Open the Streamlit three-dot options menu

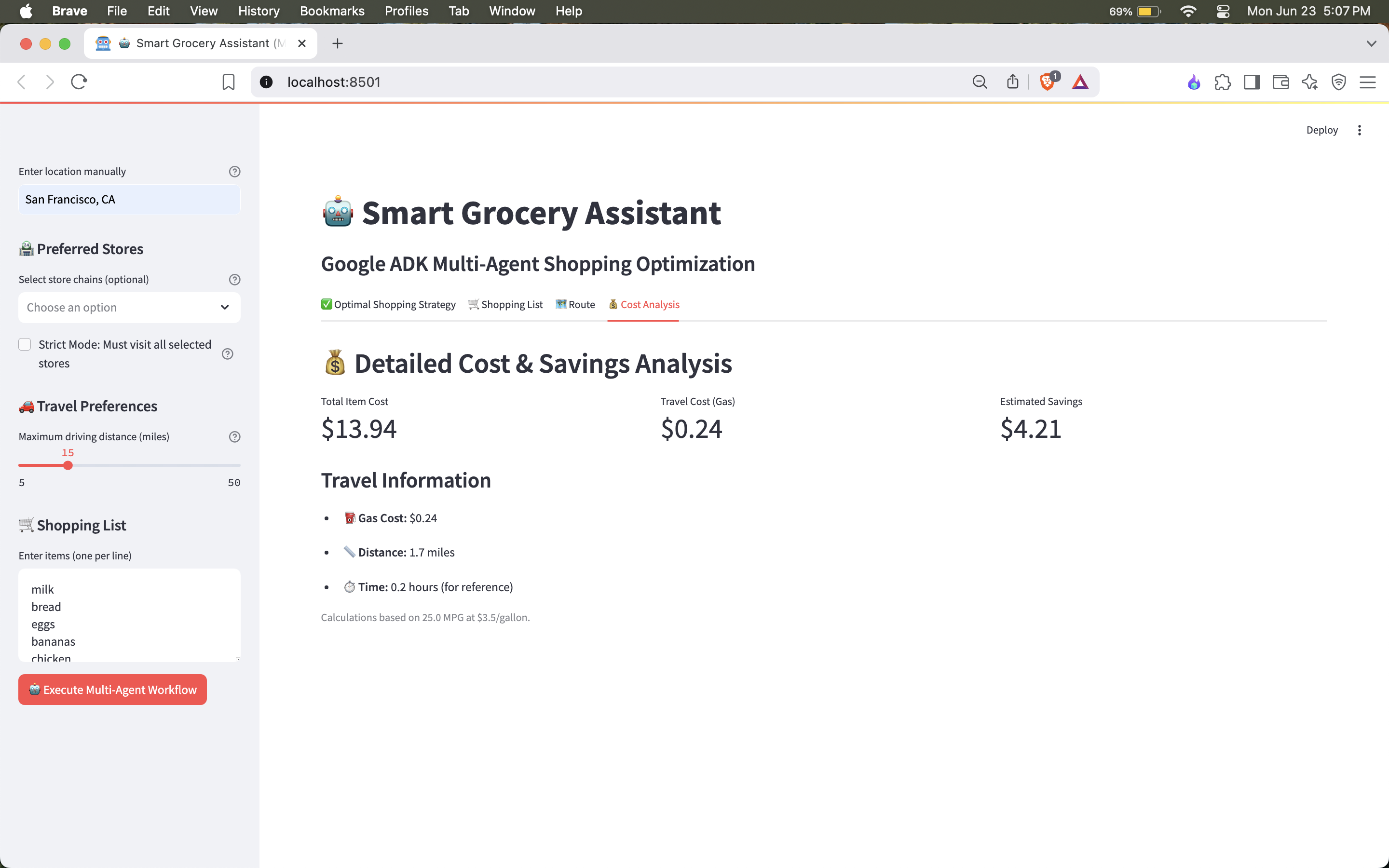(x=1359, y=130)
